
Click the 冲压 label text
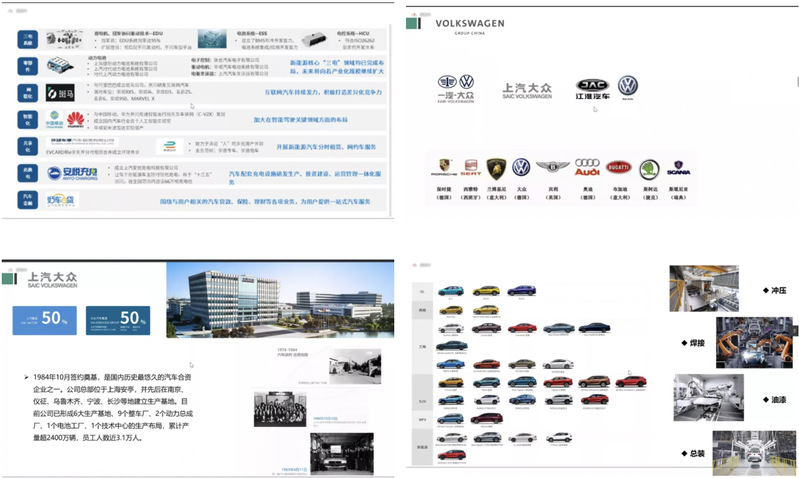(778, 290)
